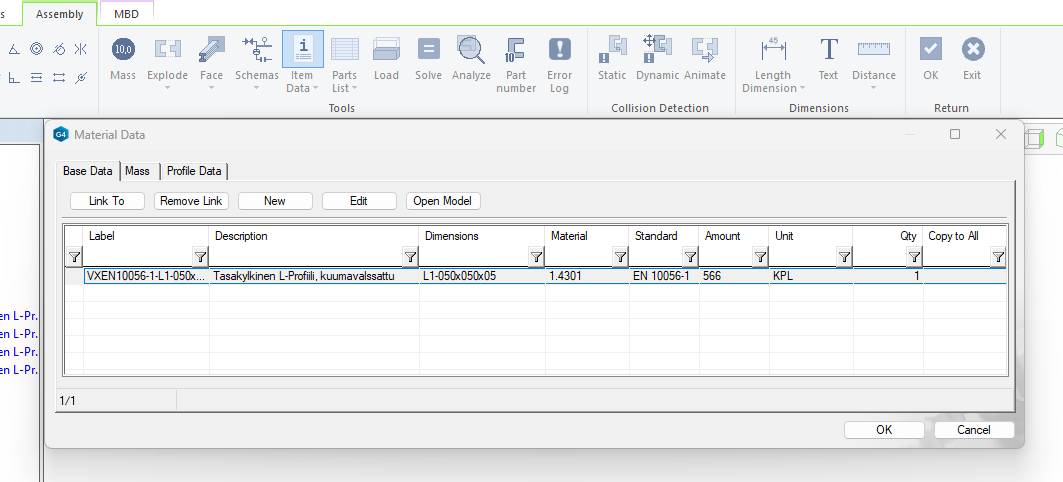
Task: Switch to the Mass tab
Action: [x=137, y=171]
